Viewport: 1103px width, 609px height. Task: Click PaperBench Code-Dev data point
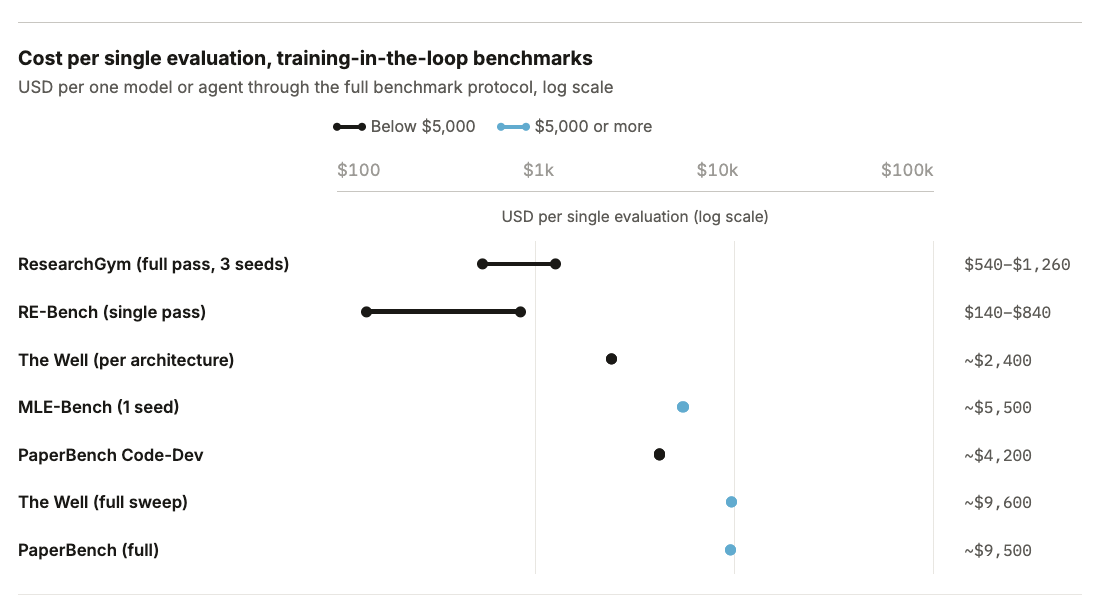tap(659, 455)
